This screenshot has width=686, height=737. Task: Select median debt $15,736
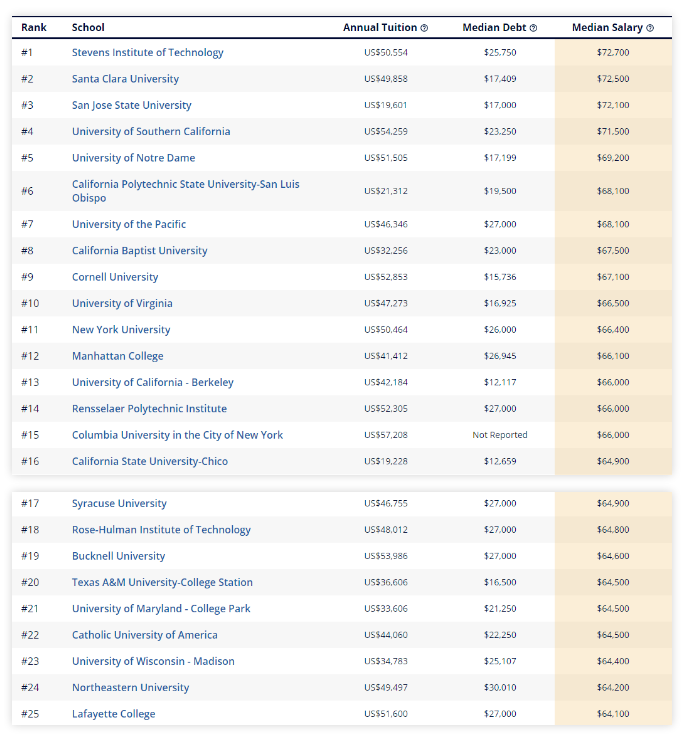pos(500,277)
